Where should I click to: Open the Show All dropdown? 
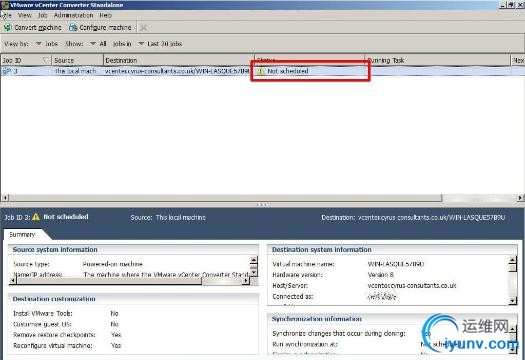pyautogui.click(x=98, y=44)
